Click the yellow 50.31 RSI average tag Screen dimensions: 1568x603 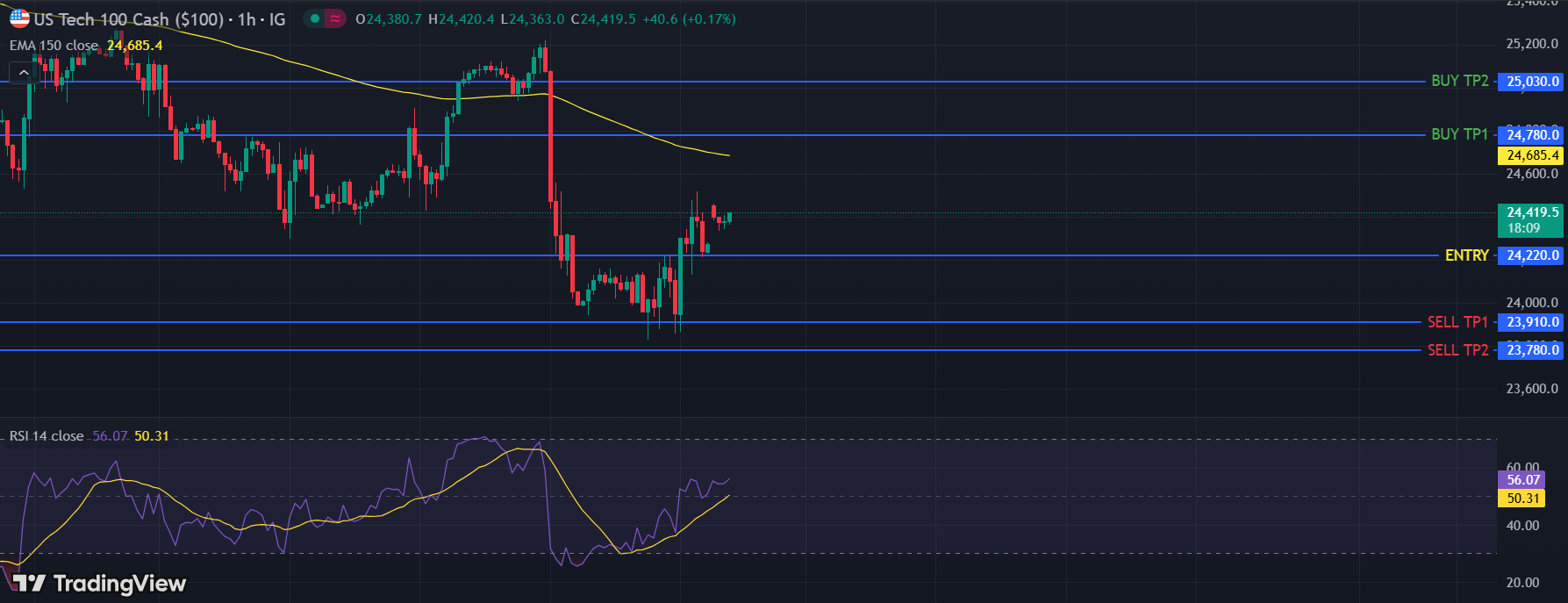click(x=1522, y=499)
